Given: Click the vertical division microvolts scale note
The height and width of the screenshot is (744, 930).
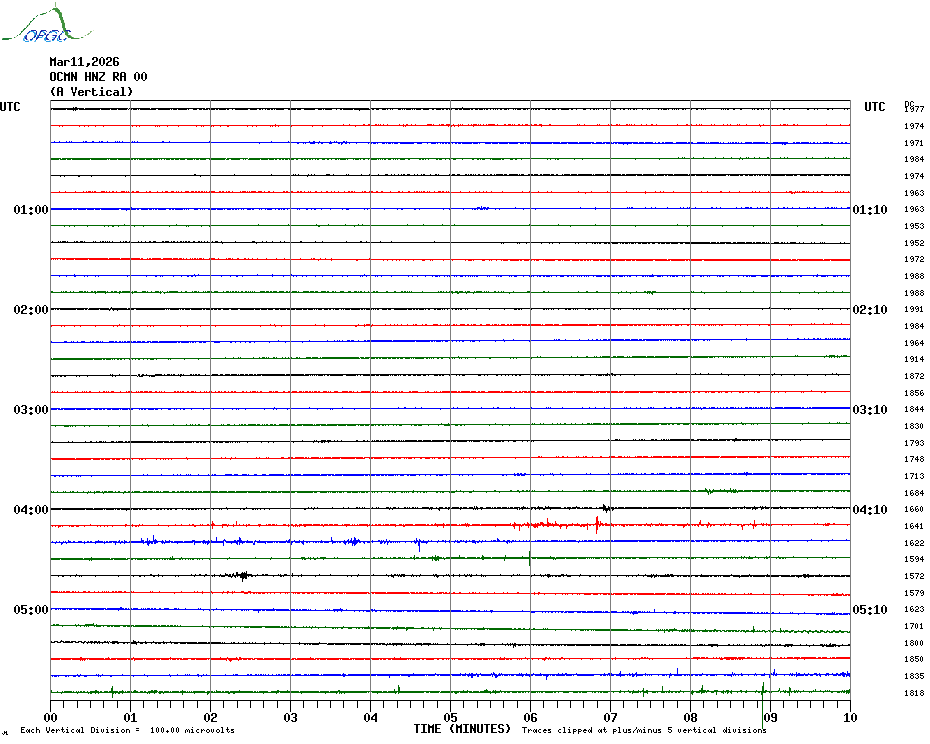Looking at the screenshot, I should click(127, 731).
